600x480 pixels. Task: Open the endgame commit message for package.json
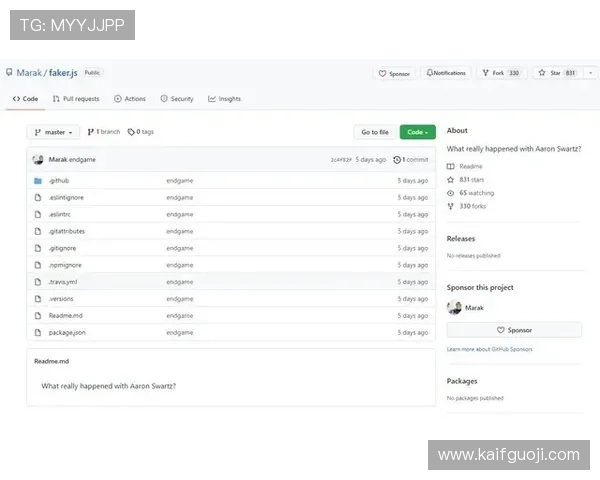(180, 333)
